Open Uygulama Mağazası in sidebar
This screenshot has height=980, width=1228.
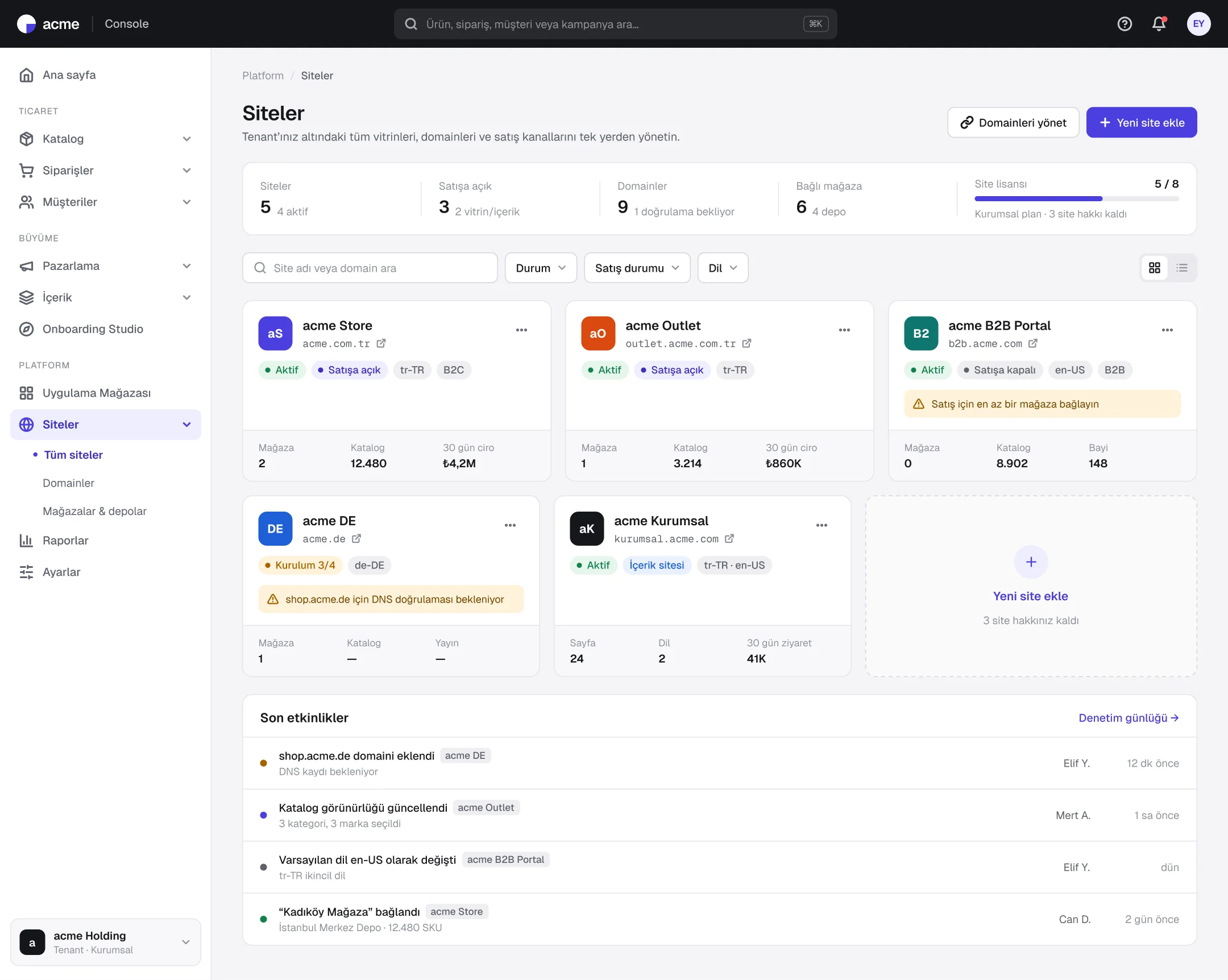pyautogui.click(x=106, y=393)
